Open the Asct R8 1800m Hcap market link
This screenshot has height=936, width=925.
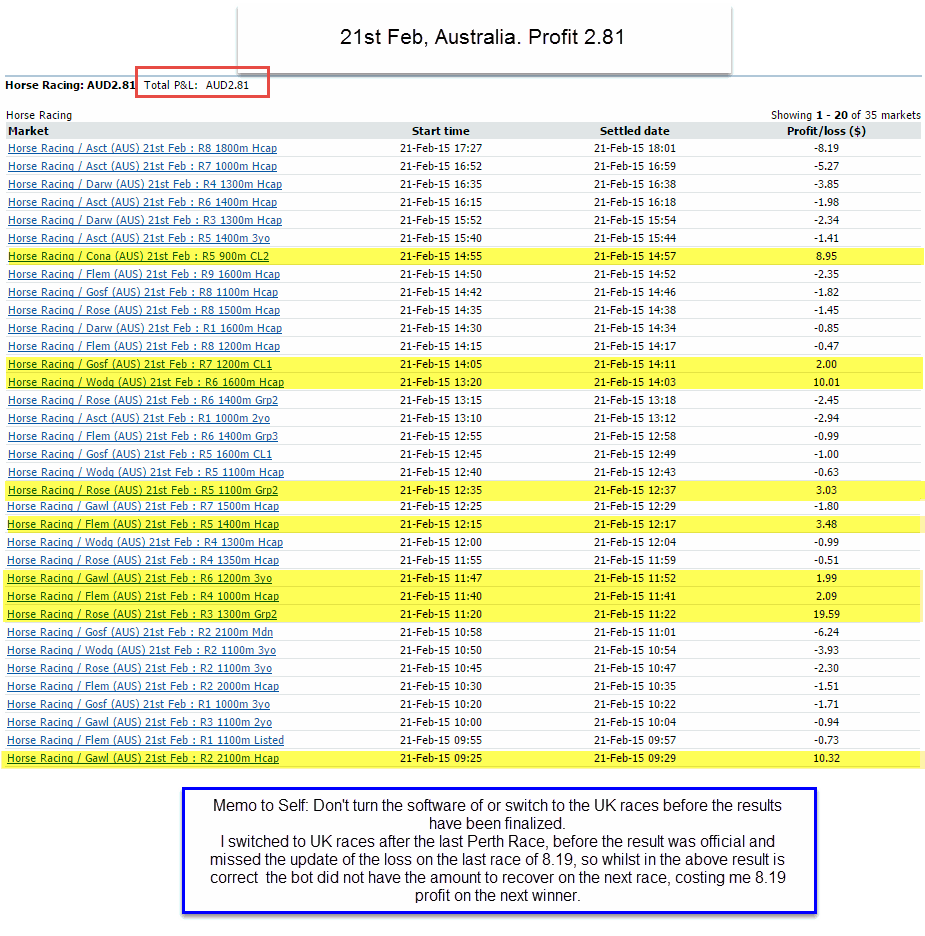click(x=142, y=148)
